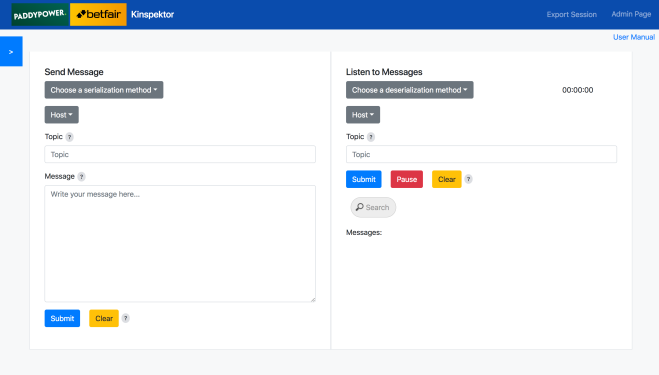Image resolution: width=659 pixels, height=375 pixels.
Task: Click help icon next to Send Message Topic
Action: 69,137
